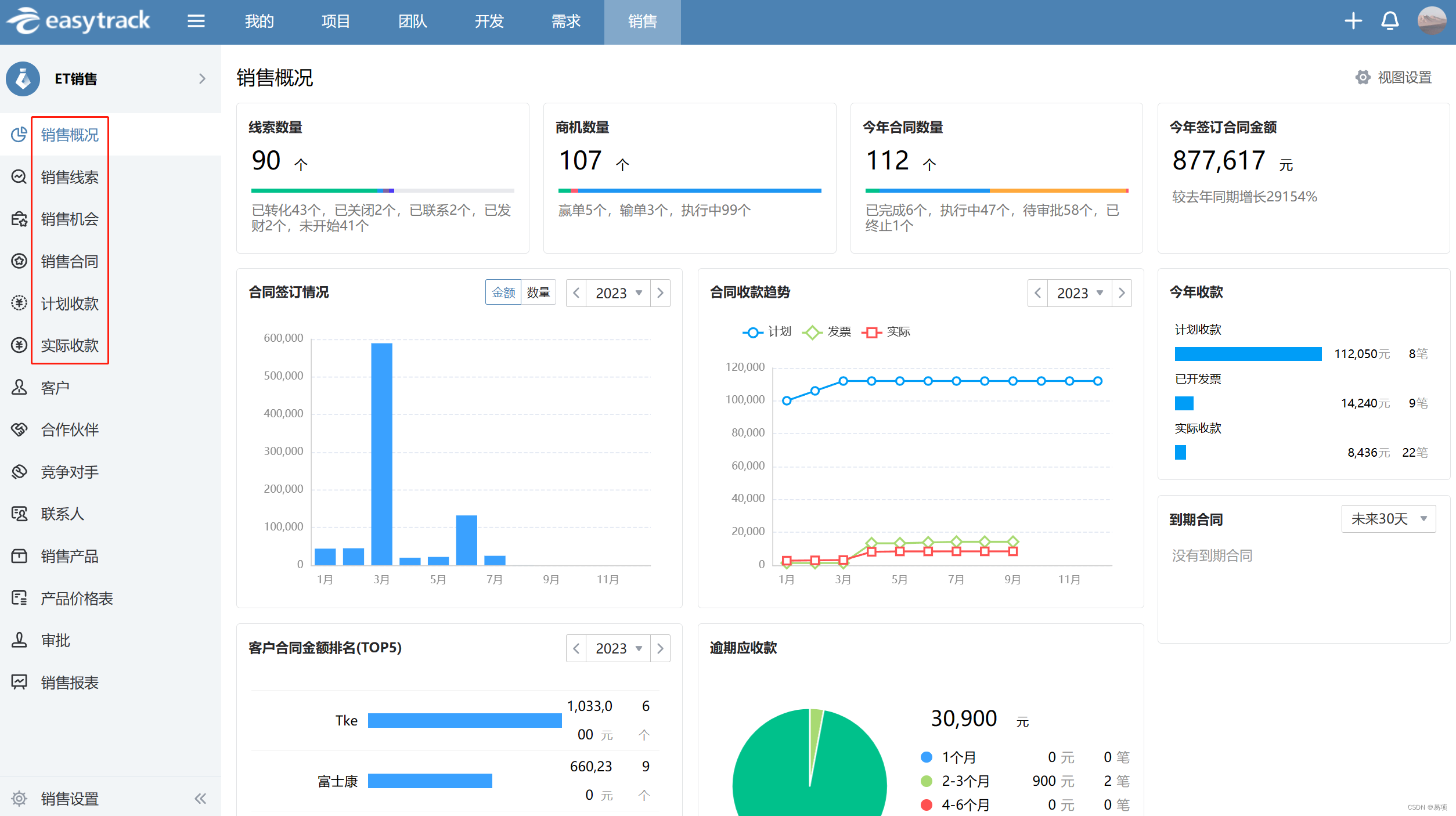Open the 项目 top menu tab
1456x816 pixels.
point(336,21)
